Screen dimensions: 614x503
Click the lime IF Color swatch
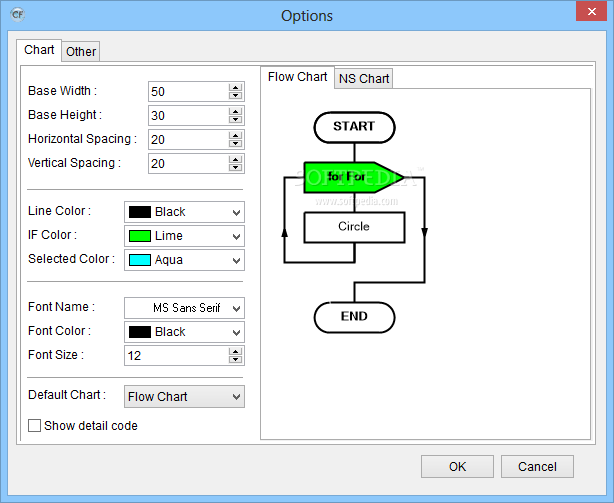[x=140, y=236]
